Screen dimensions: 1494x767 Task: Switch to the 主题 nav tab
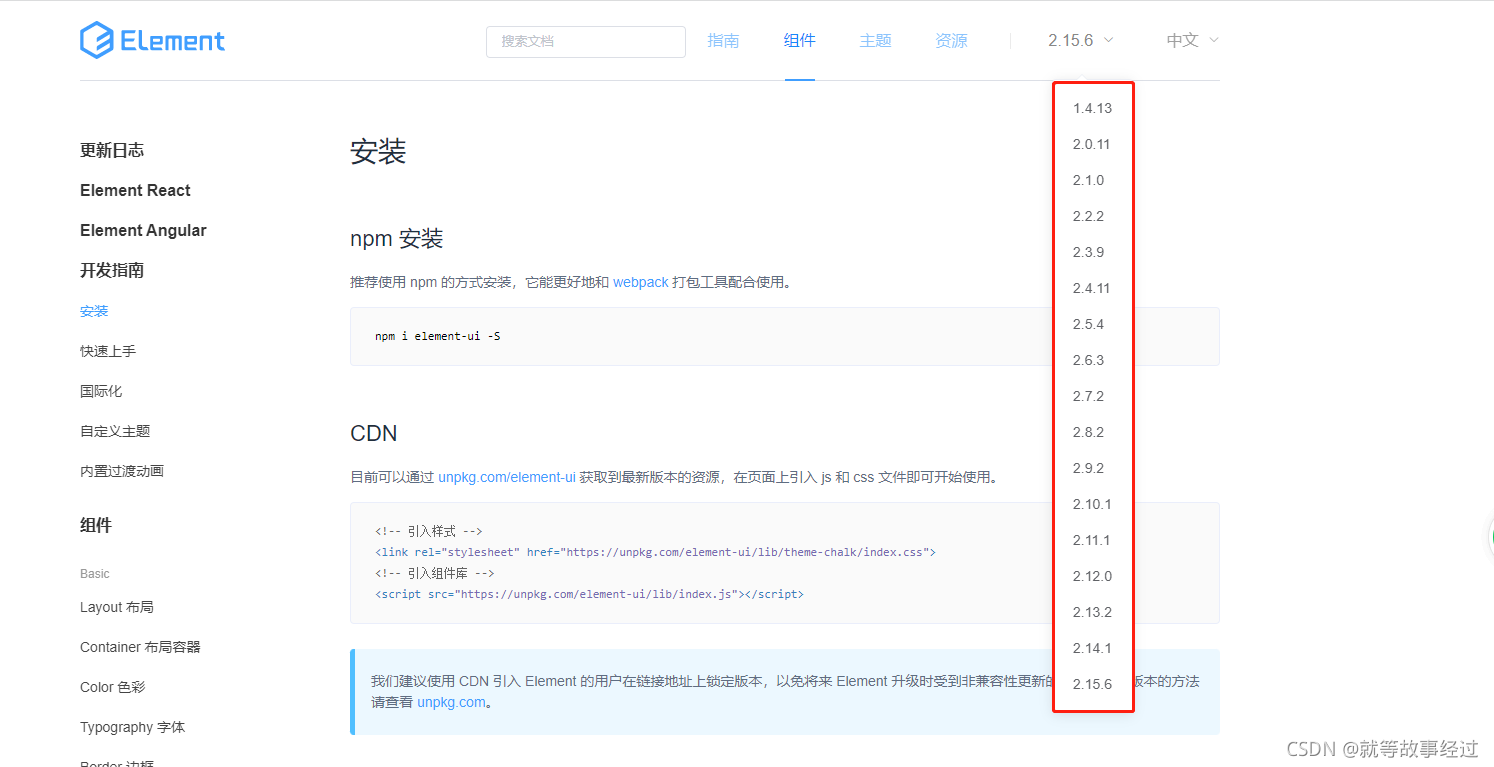pyautogui.click(x=875, y=41)
